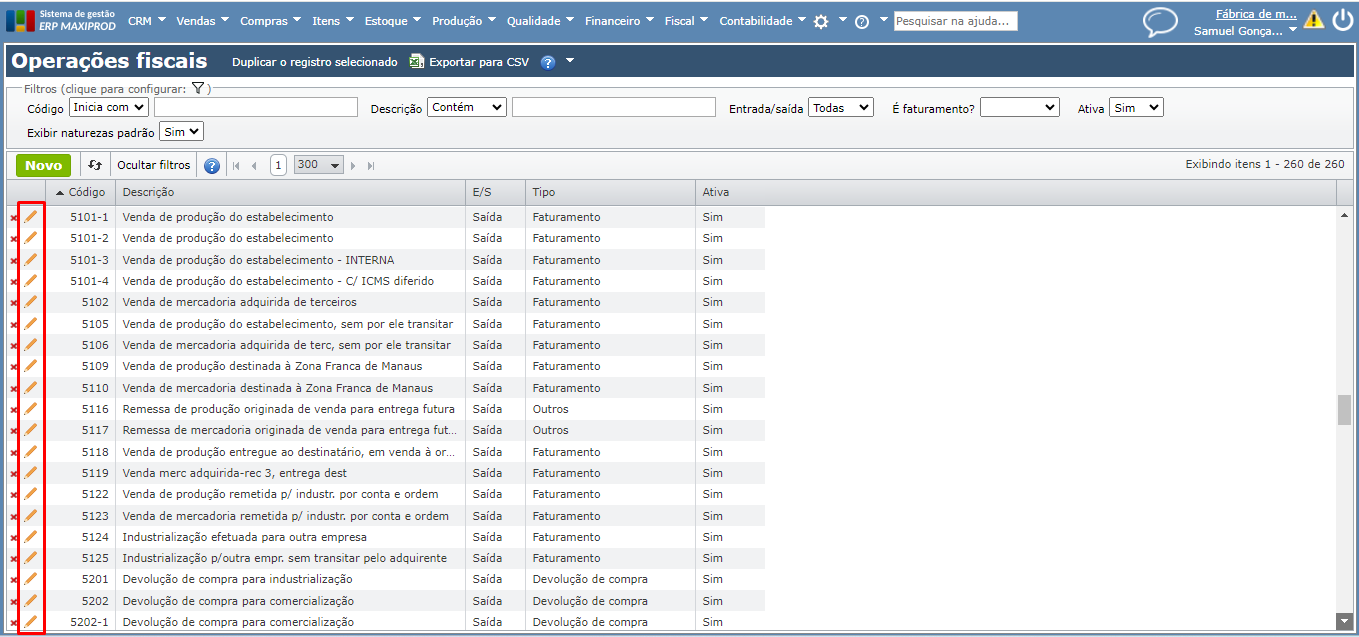Focus the Descrição filter text field
1359x637 pixels.
[x=614, y=107]
